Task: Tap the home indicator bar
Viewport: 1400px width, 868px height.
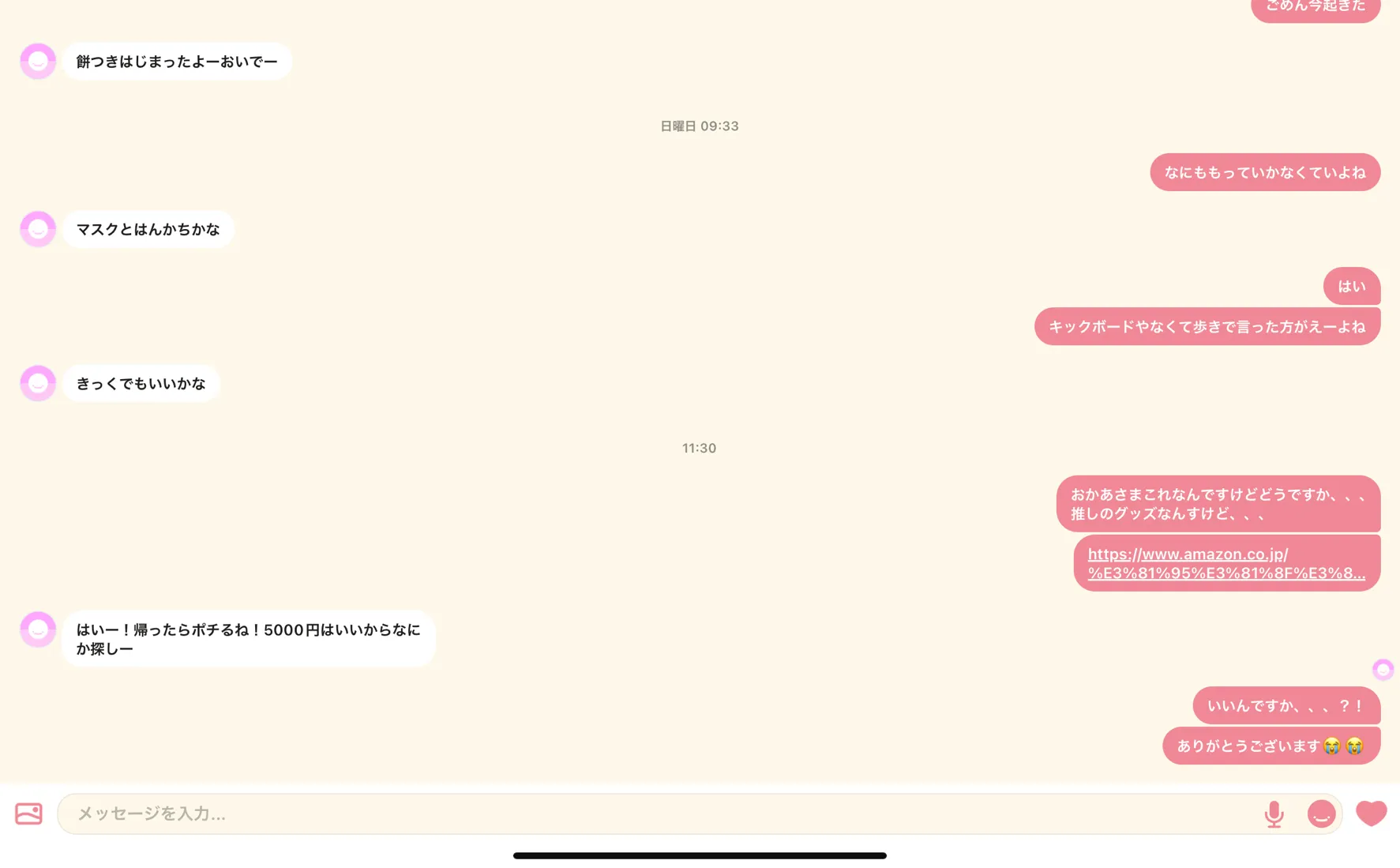Action: coord(700,855)
